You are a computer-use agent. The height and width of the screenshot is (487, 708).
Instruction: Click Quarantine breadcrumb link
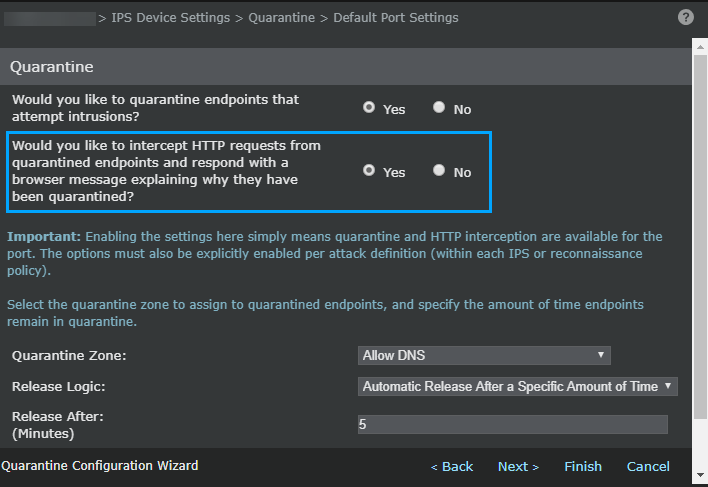(x=281, y=18)
